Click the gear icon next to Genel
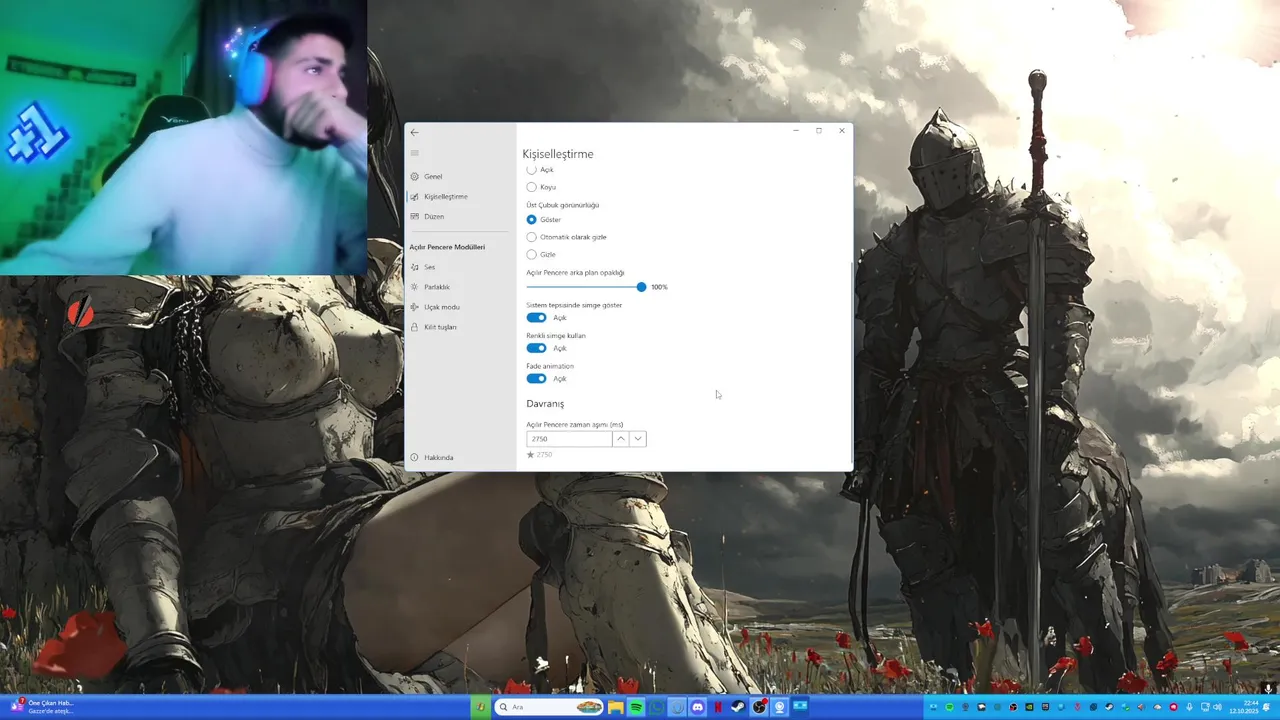 coord(414,176)
